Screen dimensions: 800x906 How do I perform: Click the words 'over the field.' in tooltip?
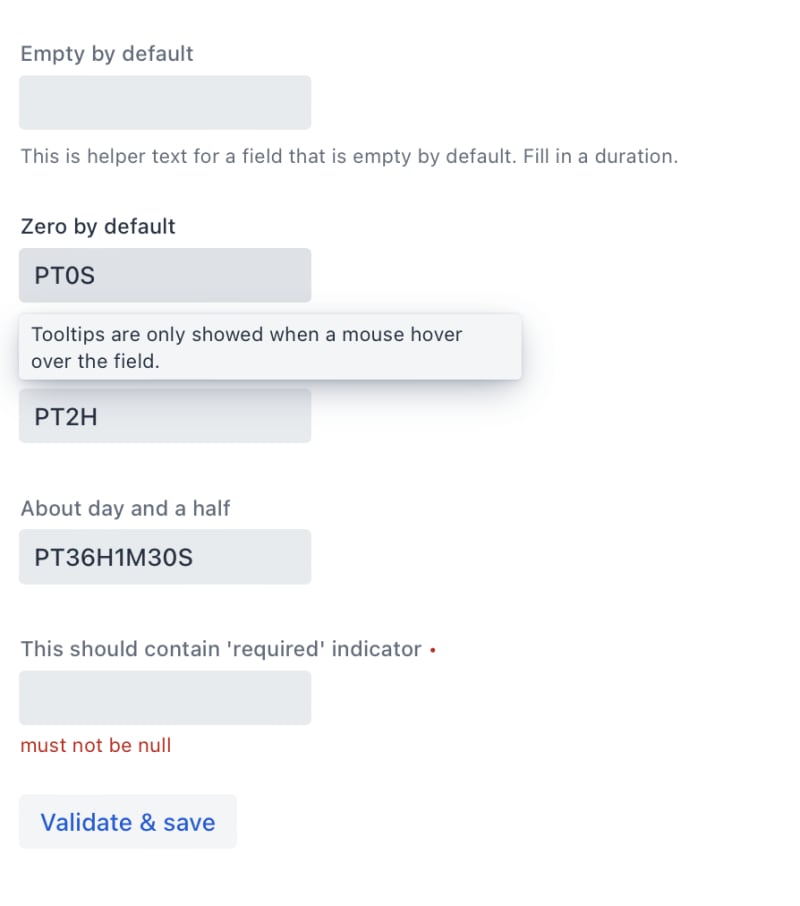(96, 361)
